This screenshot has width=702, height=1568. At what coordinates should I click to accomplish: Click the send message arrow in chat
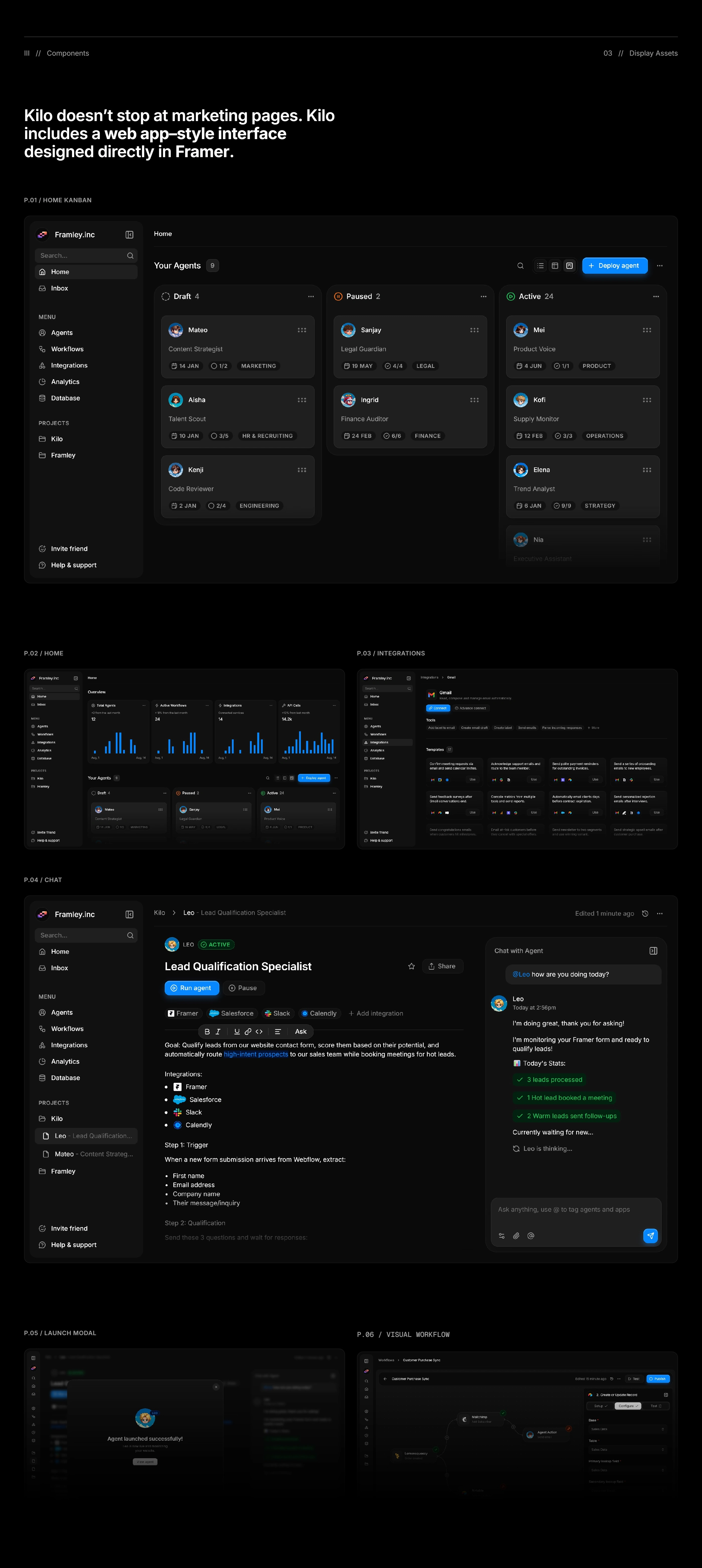point(650,1236)
